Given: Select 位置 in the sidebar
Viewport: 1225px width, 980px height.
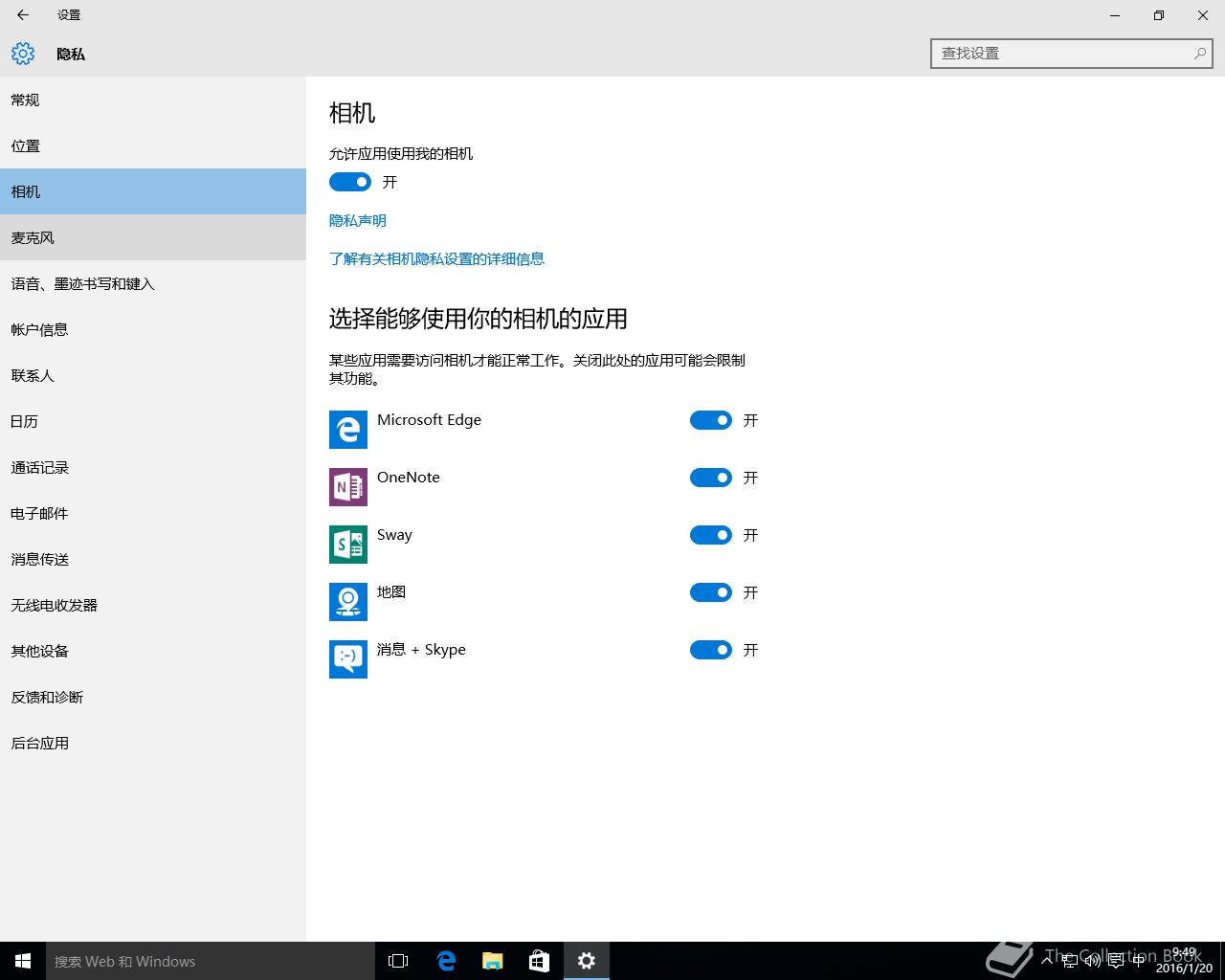Looking at the screenshot, I should (153, 145).
